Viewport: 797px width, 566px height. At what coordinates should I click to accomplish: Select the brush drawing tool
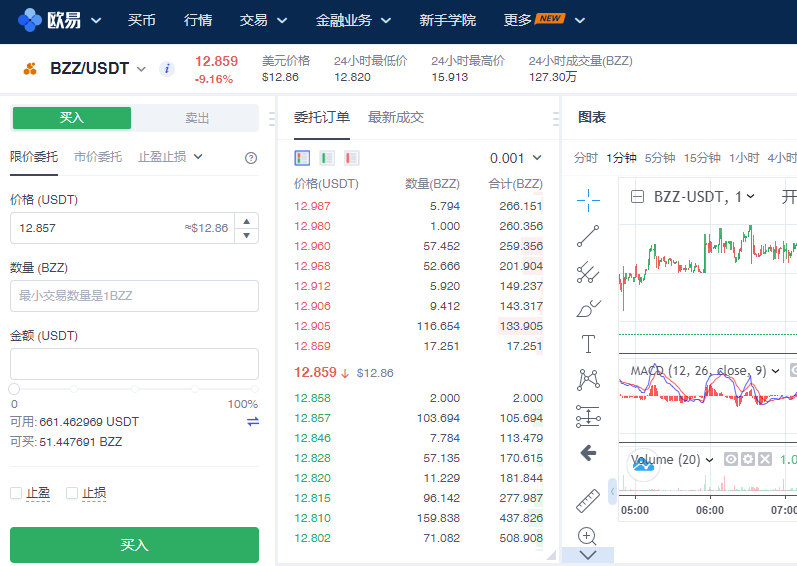click(588, 308)
